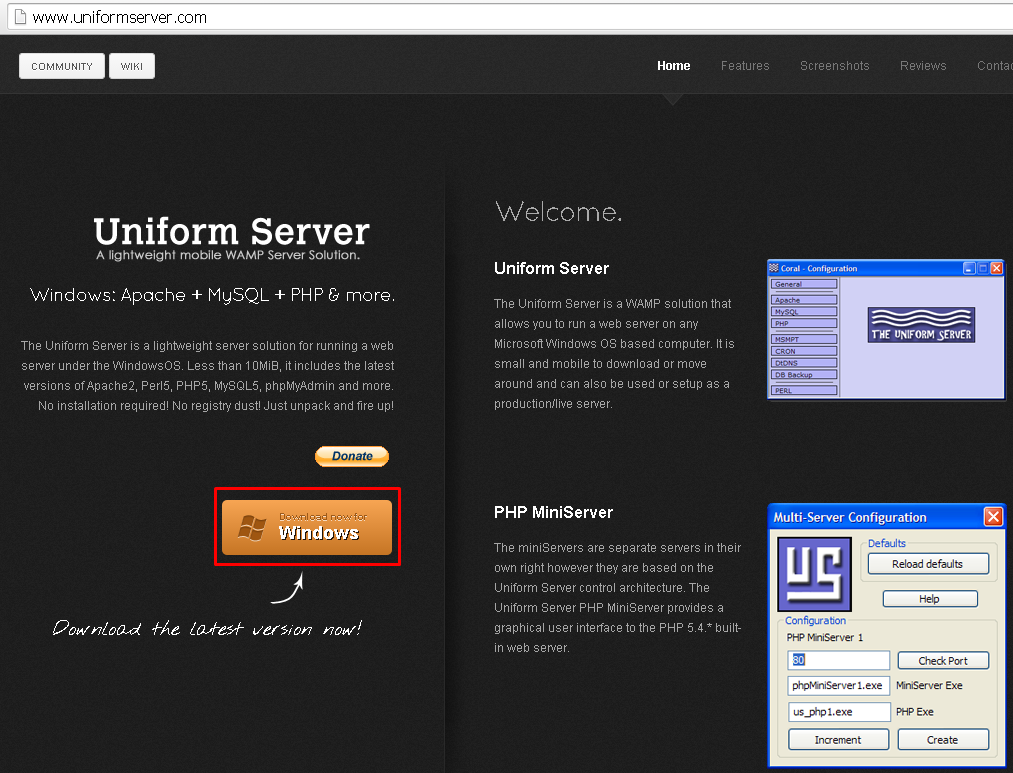1013x773 pixels.
Task: Select the Home navigation tab
Action: (x=673, y=66)
